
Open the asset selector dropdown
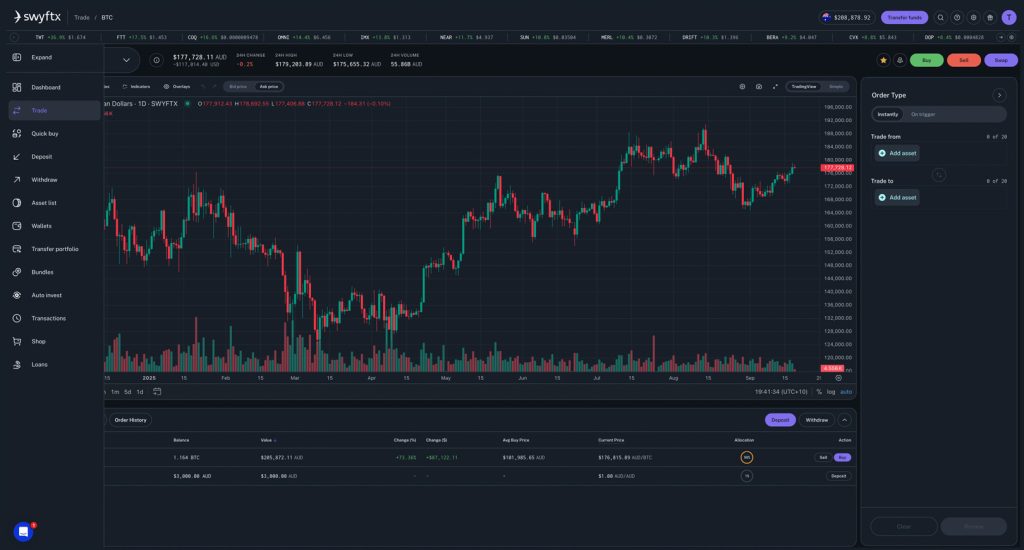(x=126, y=60)
